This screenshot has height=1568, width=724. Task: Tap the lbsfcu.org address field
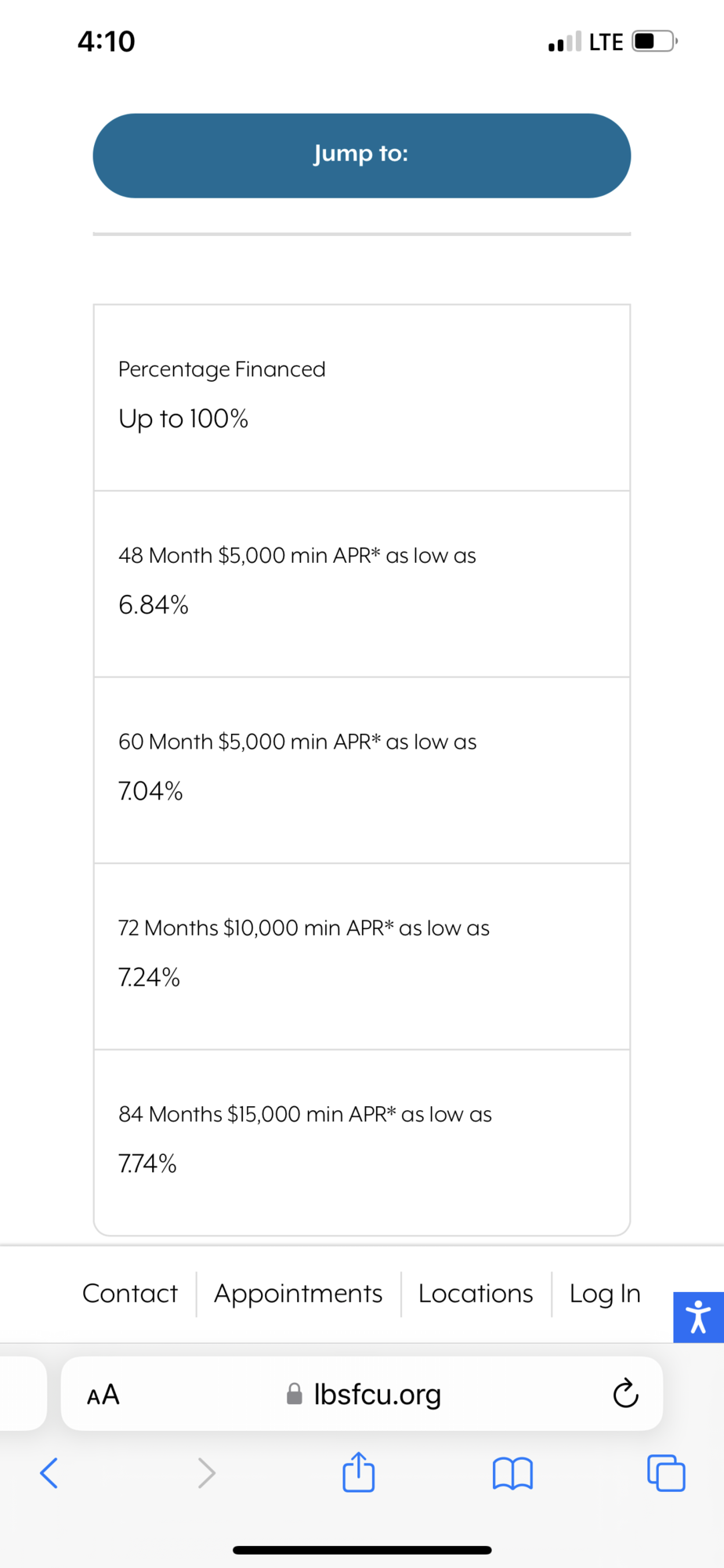click(378, 1394)
